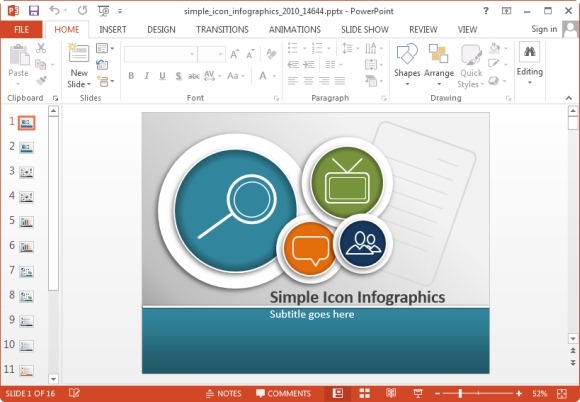The height and width of the screenshot is (402, 580).
Task: Open the Editing group dropdown
Action: [529, 64]
